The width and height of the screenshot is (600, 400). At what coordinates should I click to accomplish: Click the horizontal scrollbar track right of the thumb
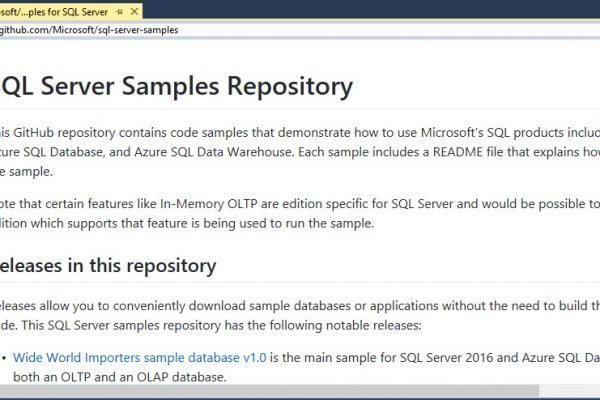[x=569, y=391]
